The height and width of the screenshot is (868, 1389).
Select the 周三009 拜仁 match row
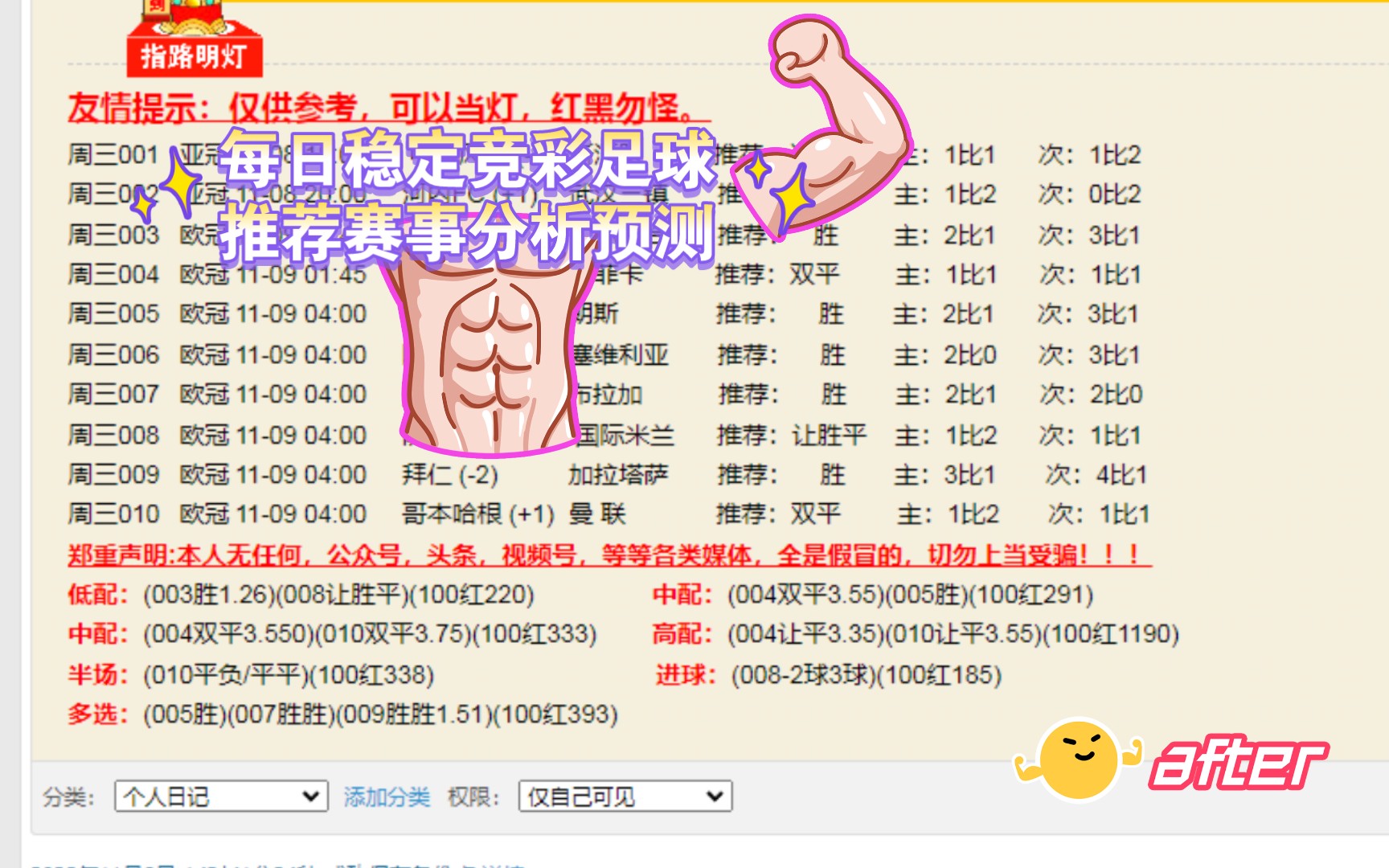point(608,475)
